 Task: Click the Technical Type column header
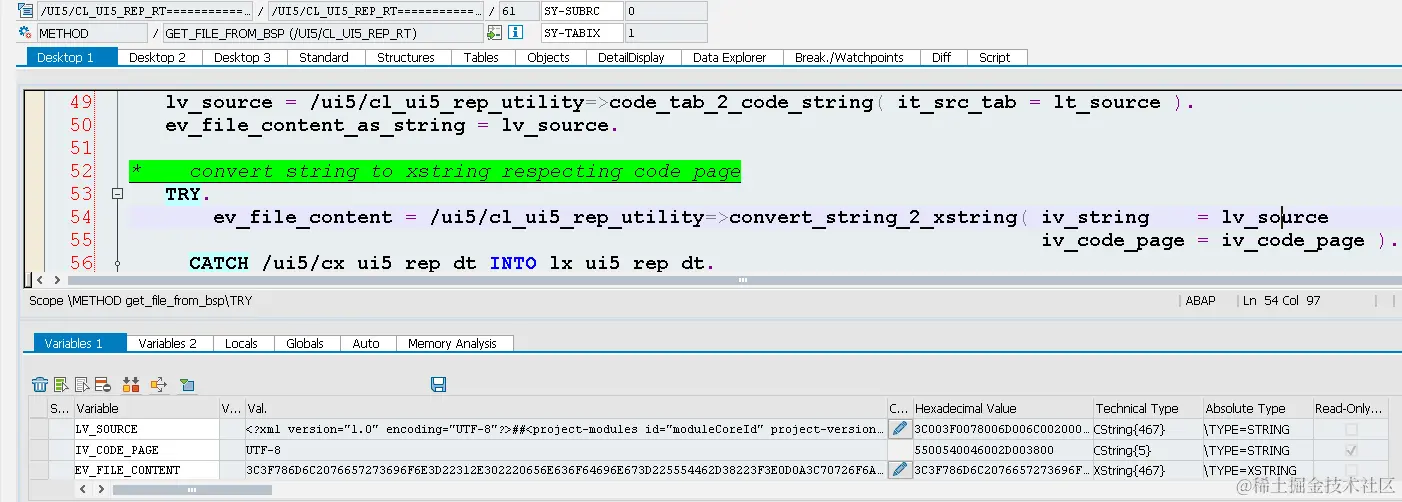point(1146,408)
